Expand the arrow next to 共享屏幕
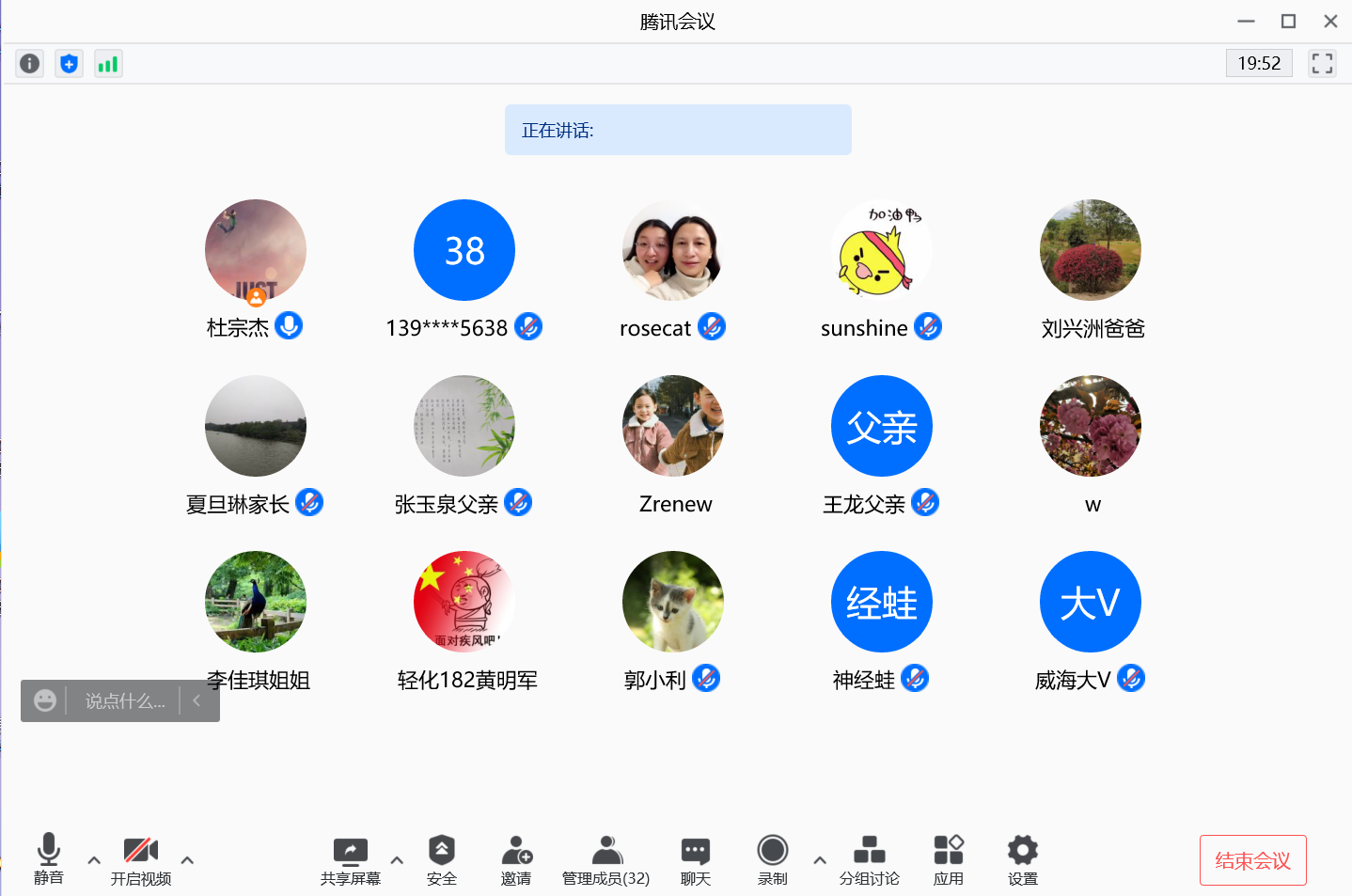Screen dimensions: 1352x896 397,860
